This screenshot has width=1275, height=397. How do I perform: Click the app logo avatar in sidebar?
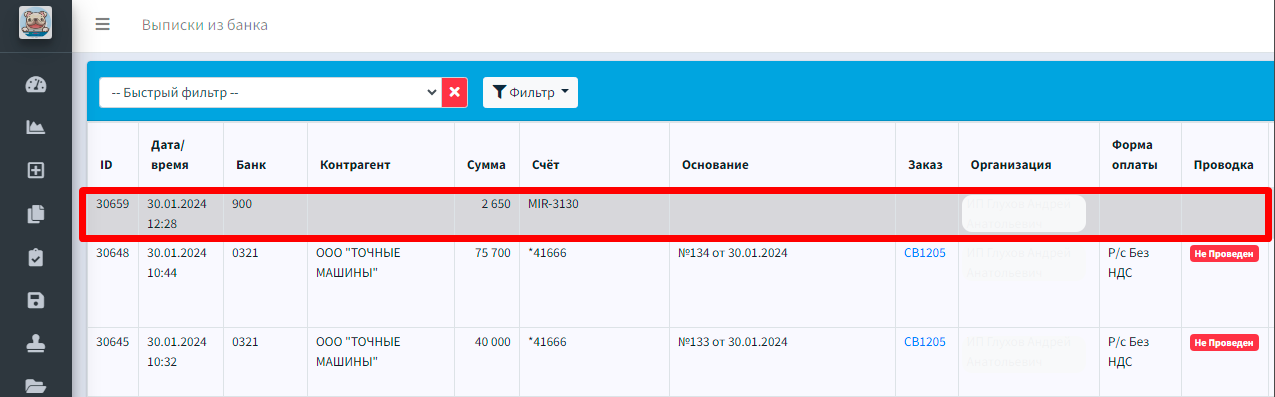[35, 23]
